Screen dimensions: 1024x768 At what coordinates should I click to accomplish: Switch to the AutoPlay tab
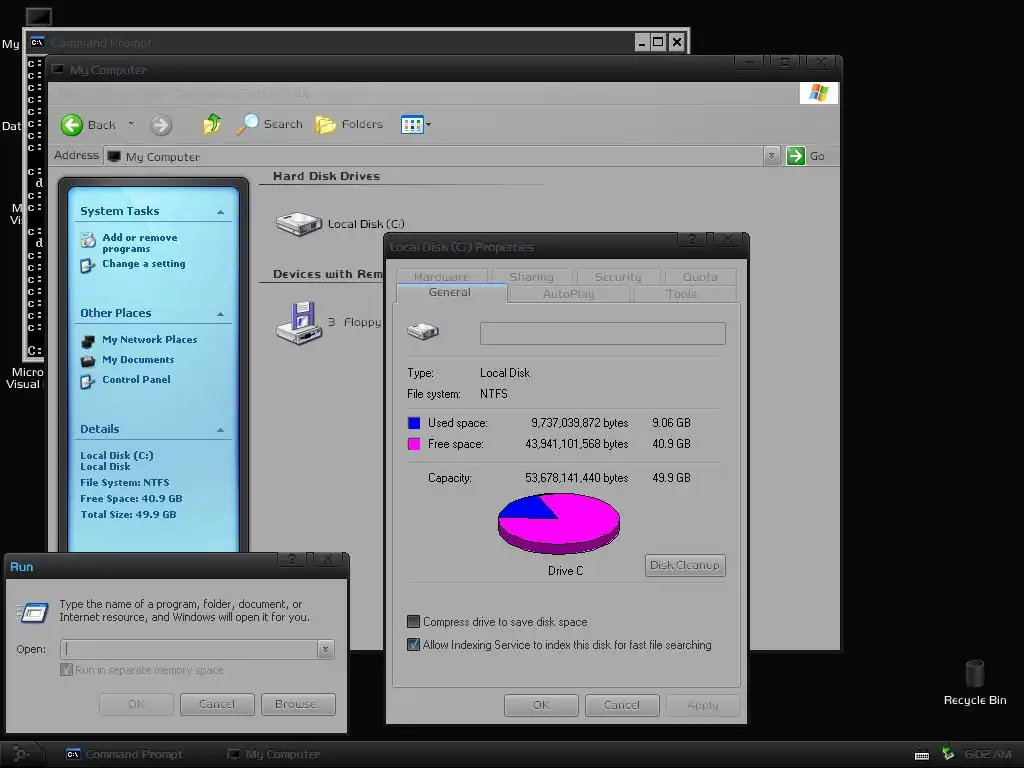[569, 294]
